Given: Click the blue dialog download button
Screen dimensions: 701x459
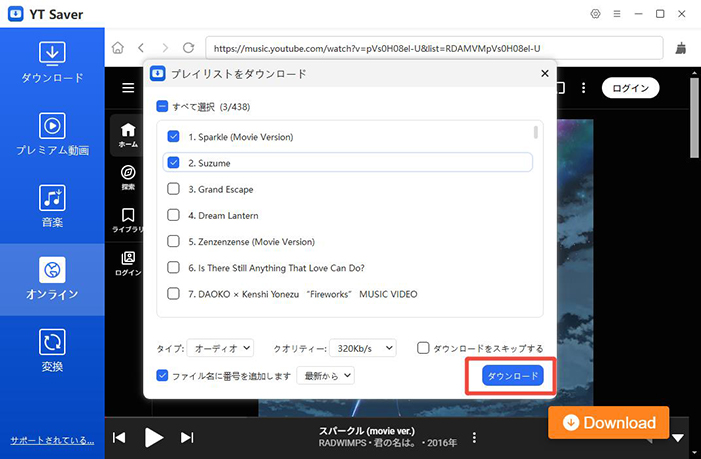Looking at the screenshot, I should (513, 375).
